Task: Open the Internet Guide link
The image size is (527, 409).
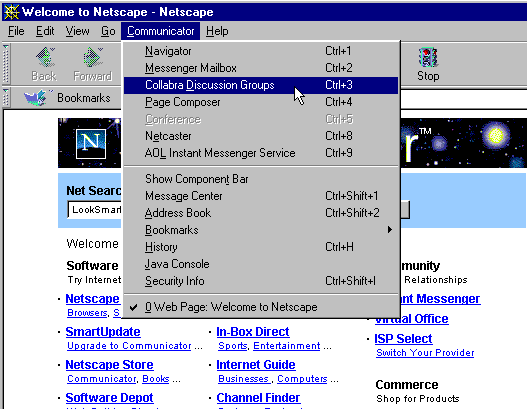Action: click(x=256, y=365)
